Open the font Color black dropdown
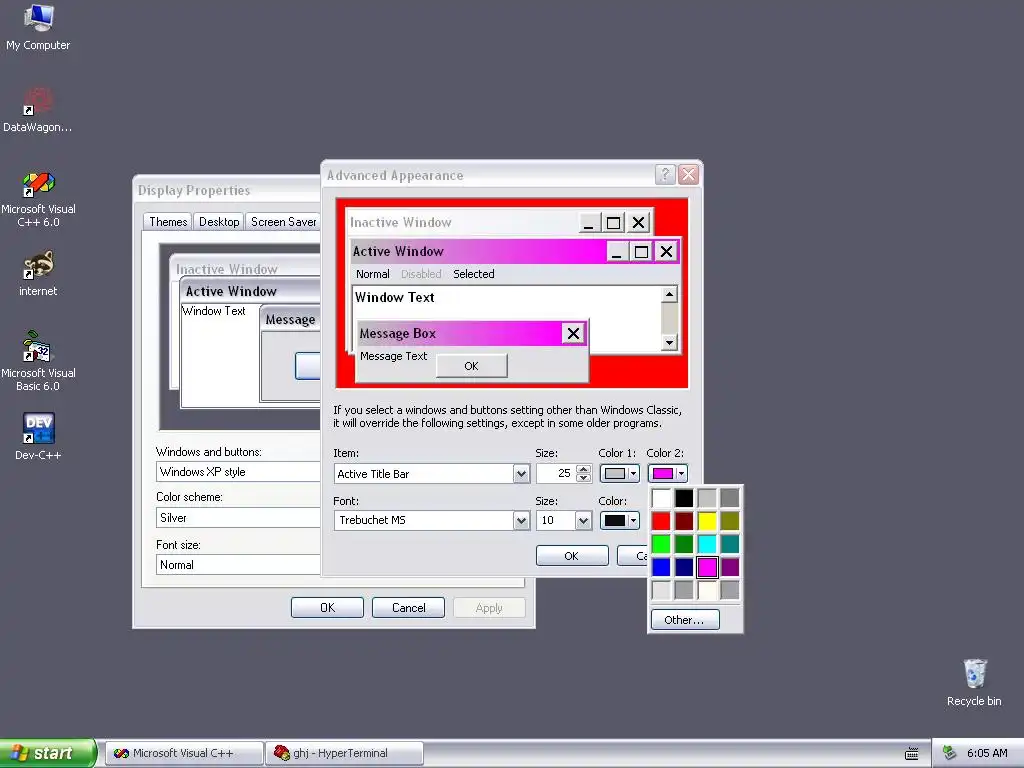Screen dimensions: 1024x768 [619, 520]
